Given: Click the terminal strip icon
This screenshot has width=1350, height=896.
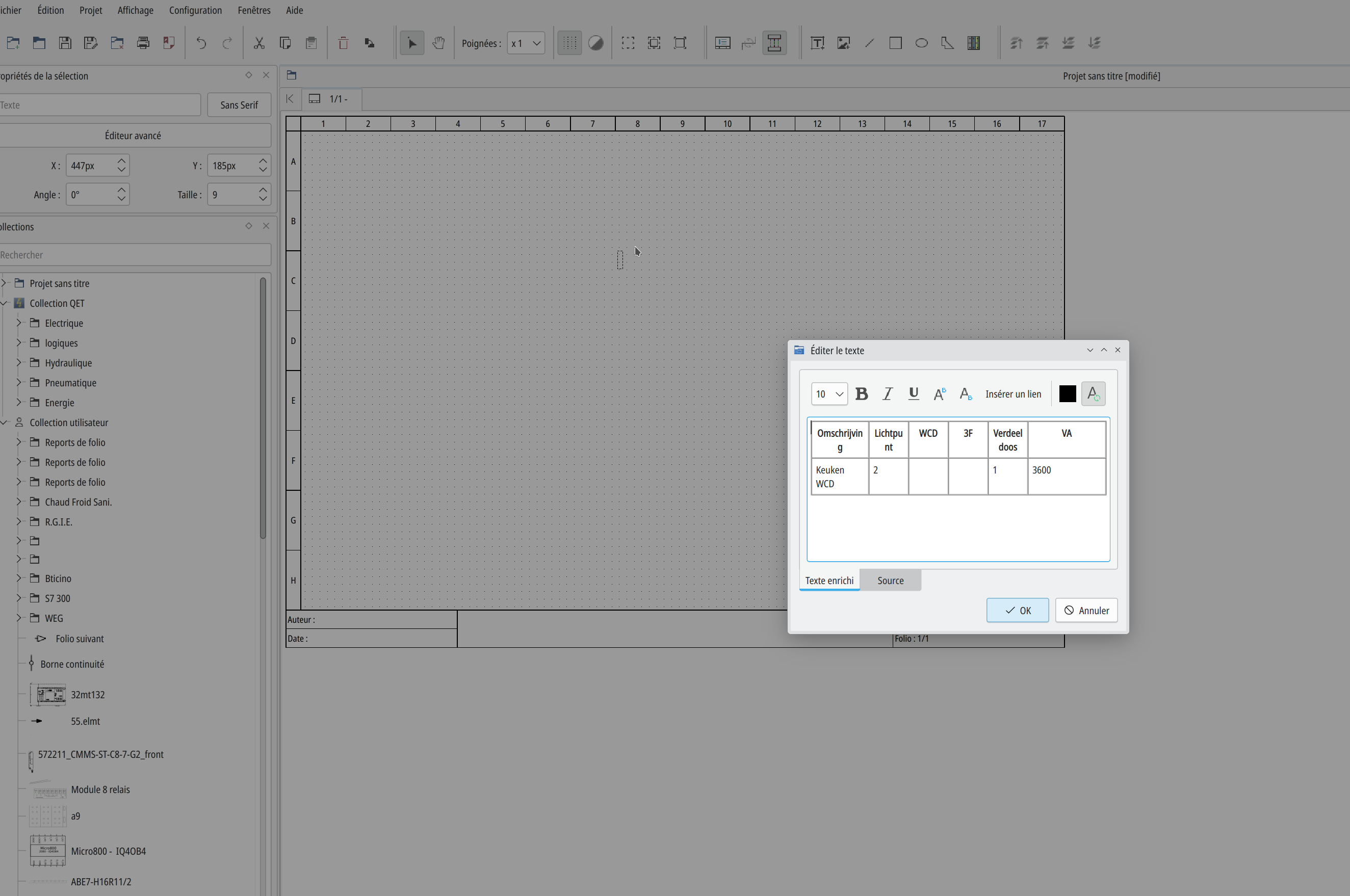Looking at the screenshot, I should coord(973,43).
